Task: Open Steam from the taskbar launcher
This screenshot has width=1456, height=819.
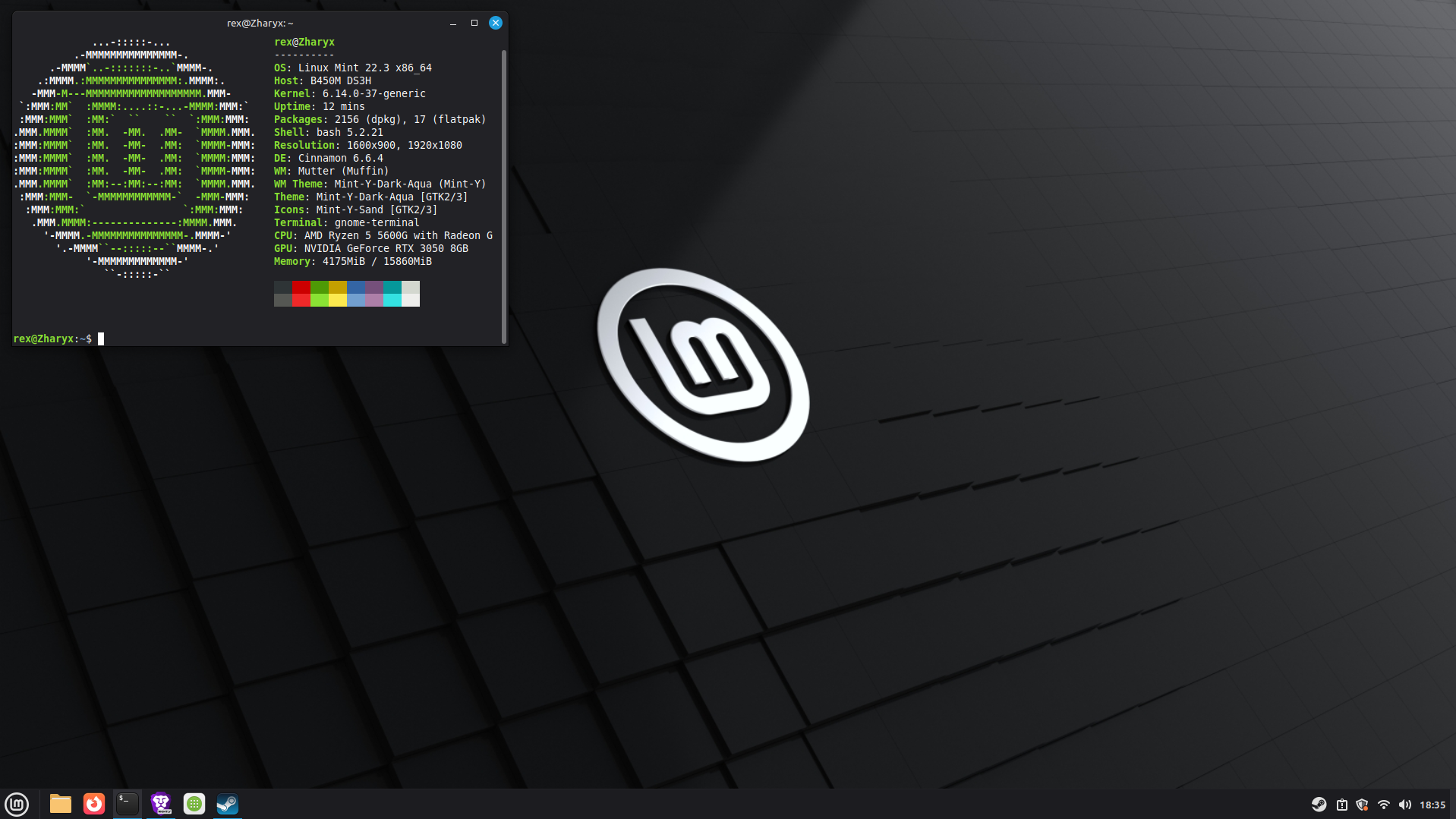Action: pyautogui.click(x=228, y=804)
